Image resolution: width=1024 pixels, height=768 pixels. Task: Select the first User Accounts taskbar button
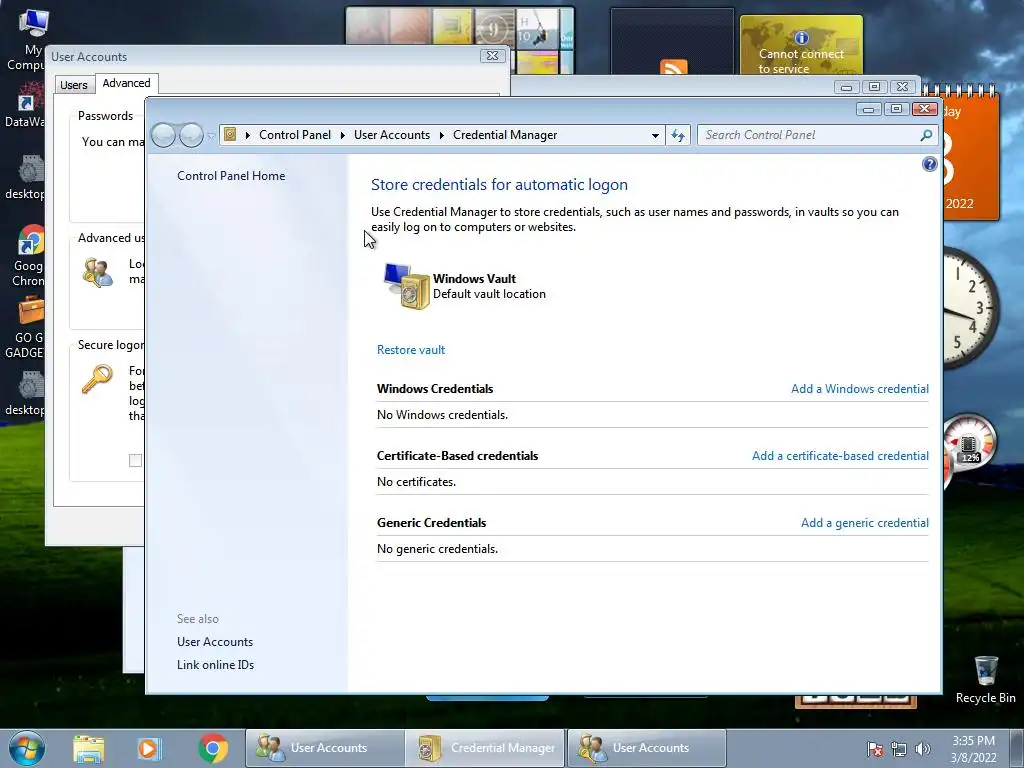325,748
